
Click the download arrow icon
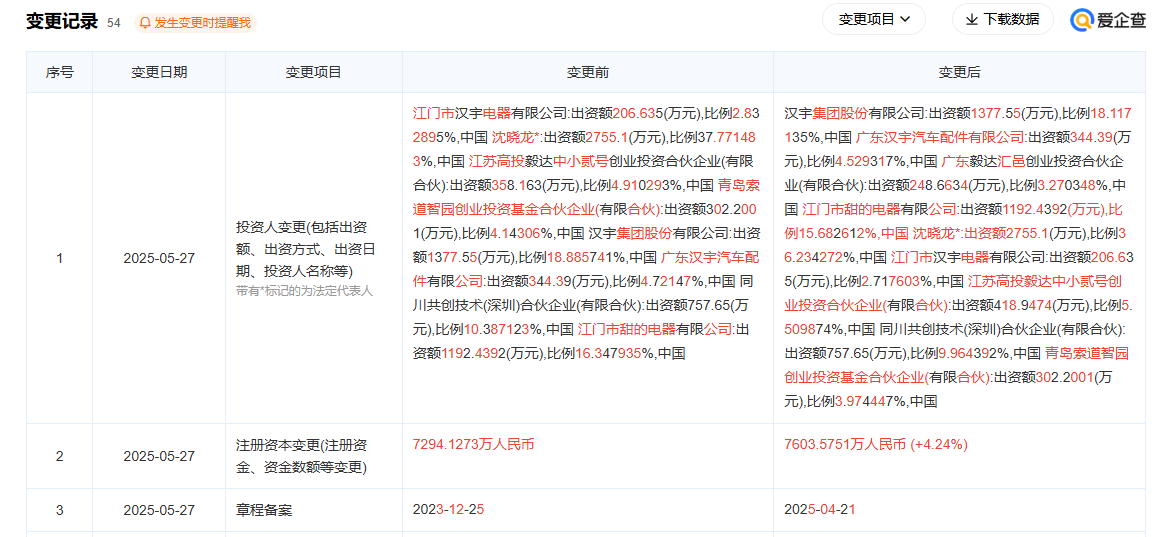pos(971,19)
